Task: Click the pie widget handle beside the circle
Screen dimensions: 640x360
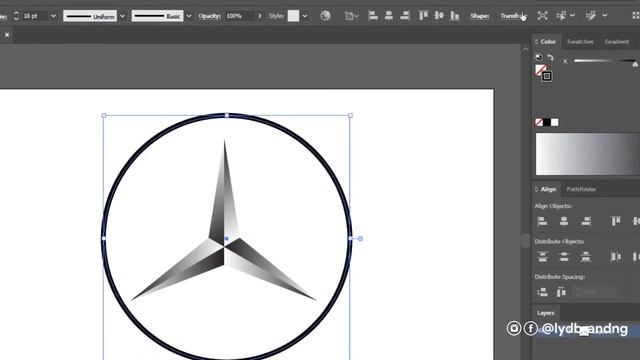Action: tap(360, 238)
